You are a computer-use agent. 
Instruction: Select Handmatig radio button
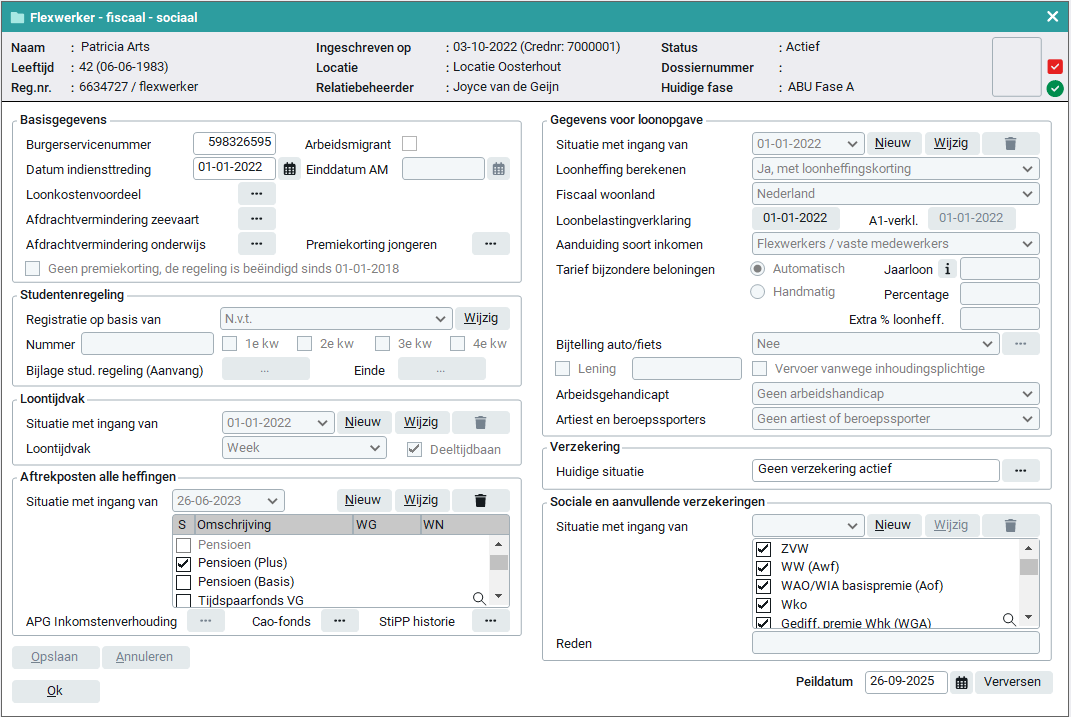point(758,292)
